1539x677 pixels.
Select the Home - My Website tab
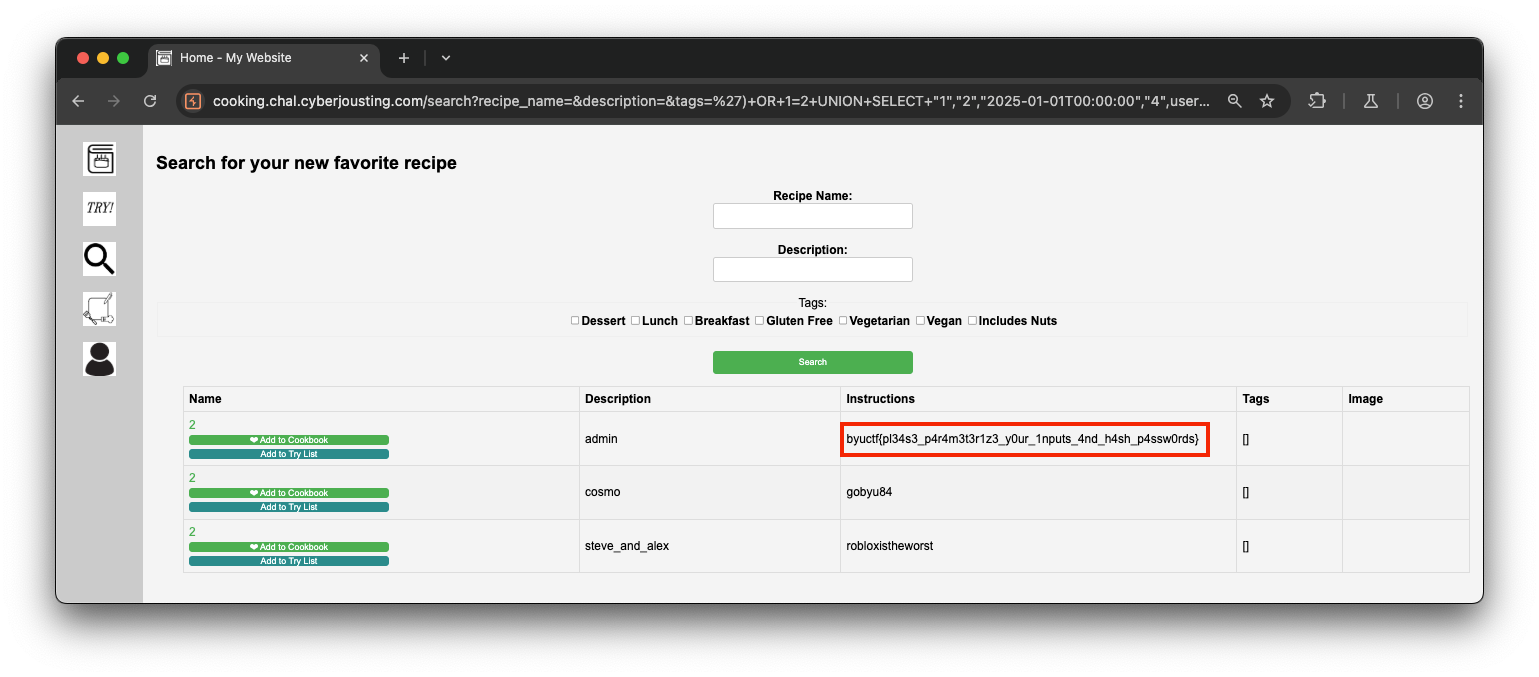point(264,58)
